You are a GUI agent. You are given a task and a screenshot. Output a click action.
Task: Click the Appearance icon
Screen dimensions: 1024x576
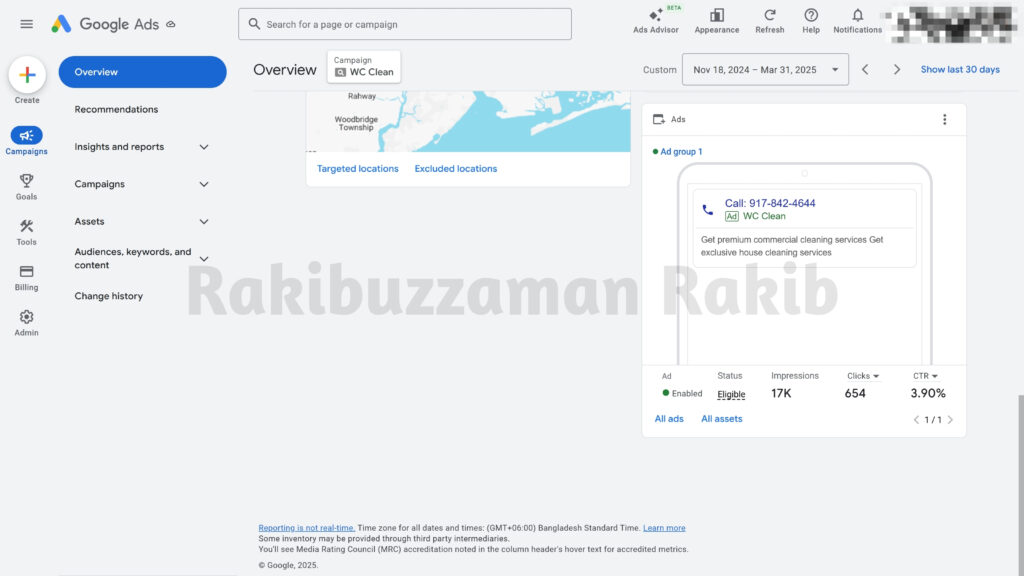(716, 22)
